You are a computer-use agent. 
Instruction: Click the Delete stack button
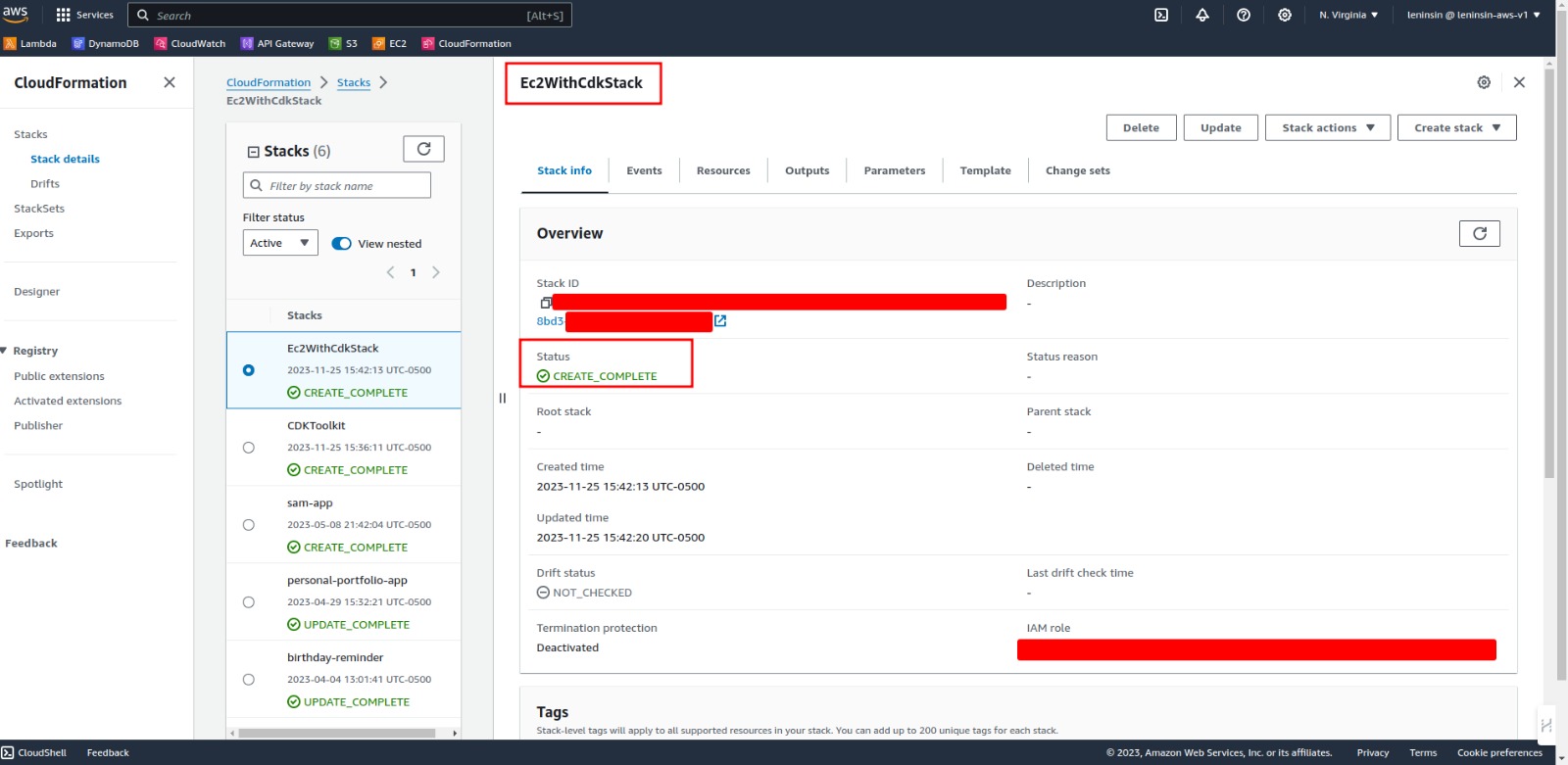pos(1141,127)
